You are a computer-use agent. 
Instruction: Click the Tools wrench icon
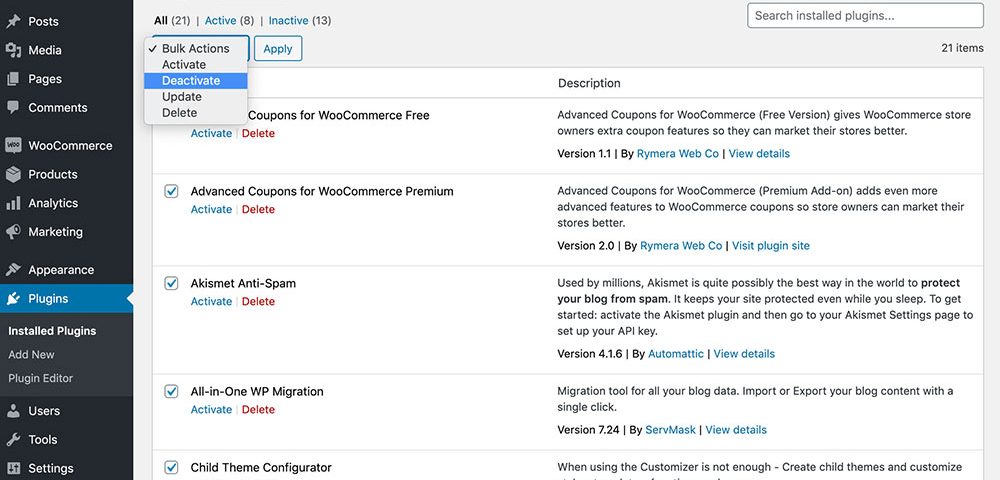pyautogui.click(x=13, y=440)
